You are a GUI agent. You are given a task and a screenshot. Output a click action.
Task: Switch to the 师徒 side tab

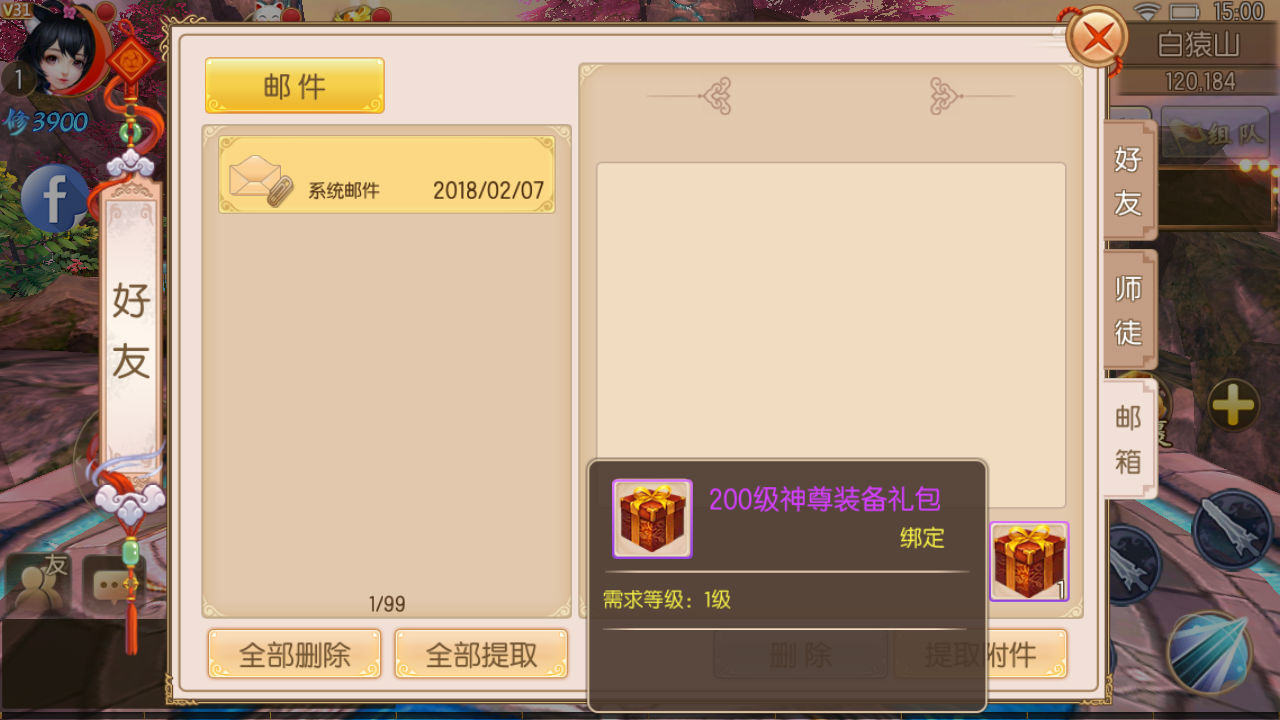(1129, 311)
